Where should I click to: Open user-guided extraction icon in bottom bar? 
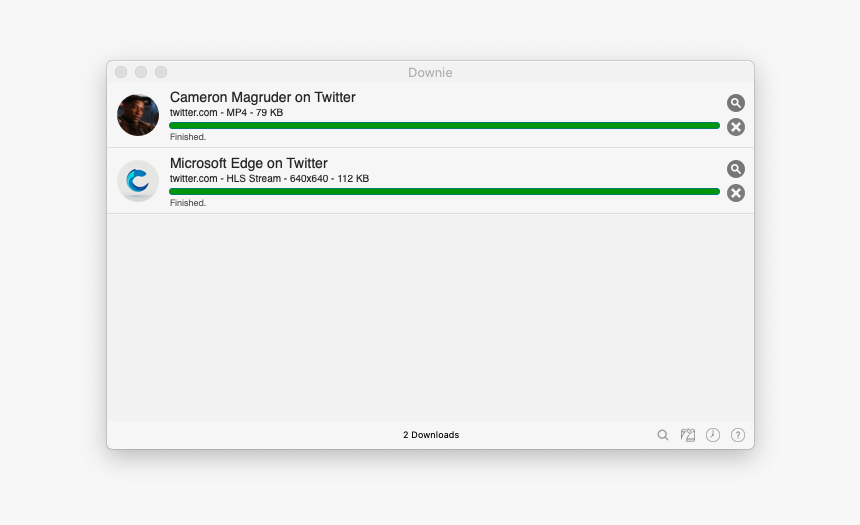pos(688,435)
